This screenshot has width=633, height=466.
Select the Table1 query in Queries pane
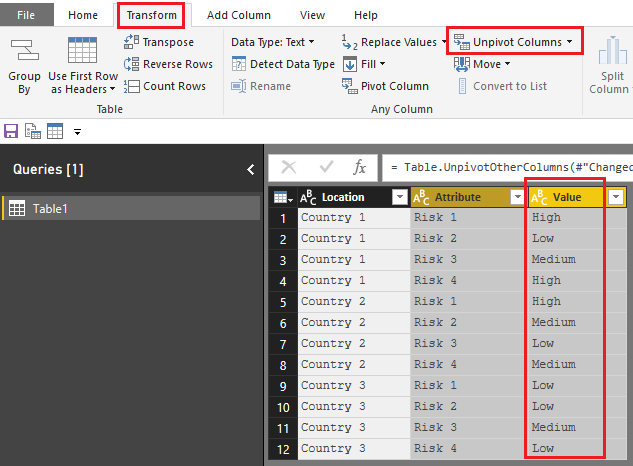pyautogui.click(x=131, y=208)
